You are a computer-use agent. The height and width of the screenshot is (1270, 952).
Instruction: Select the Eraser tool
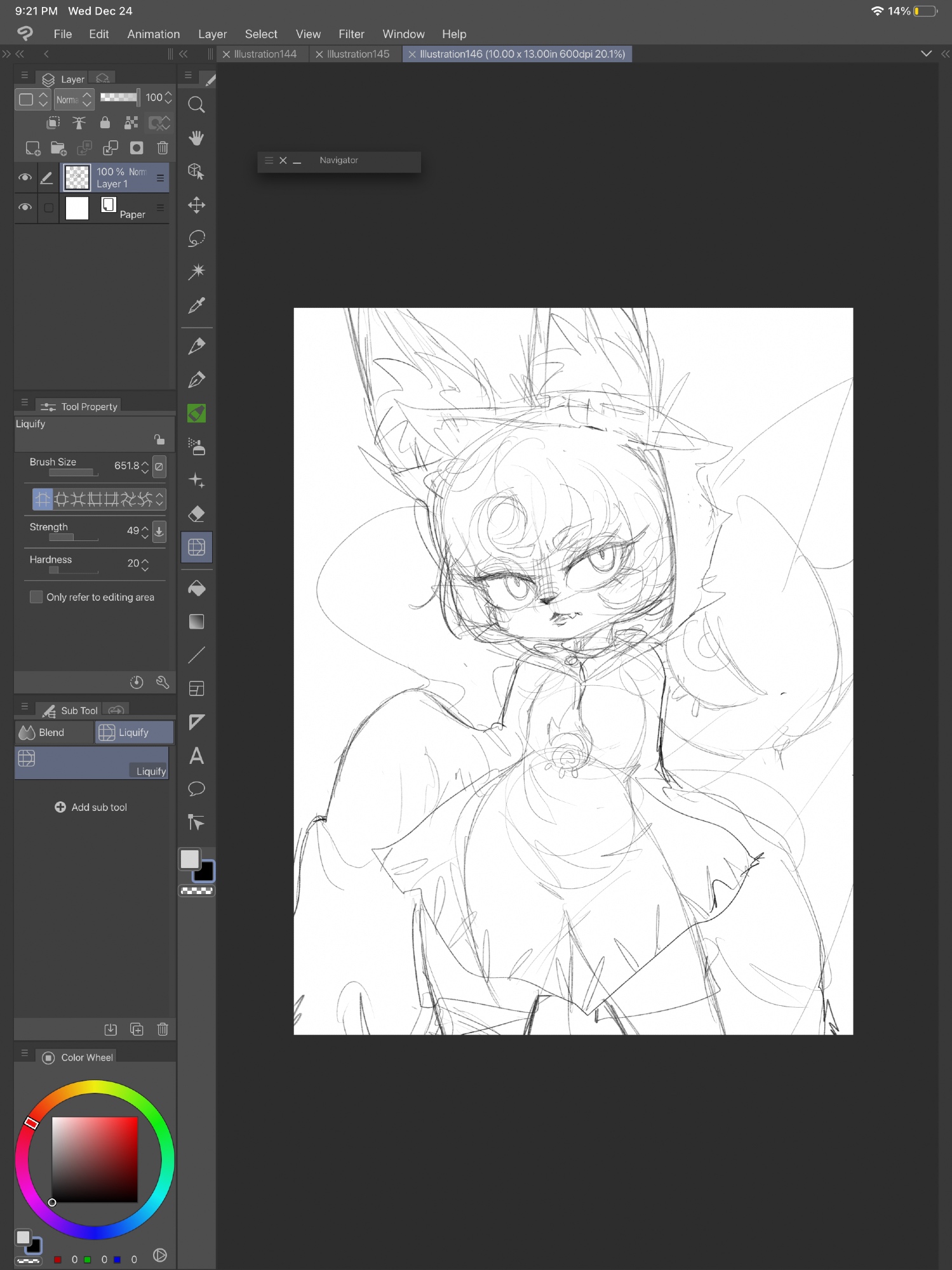pyautogui.click(x=196, y=514)
